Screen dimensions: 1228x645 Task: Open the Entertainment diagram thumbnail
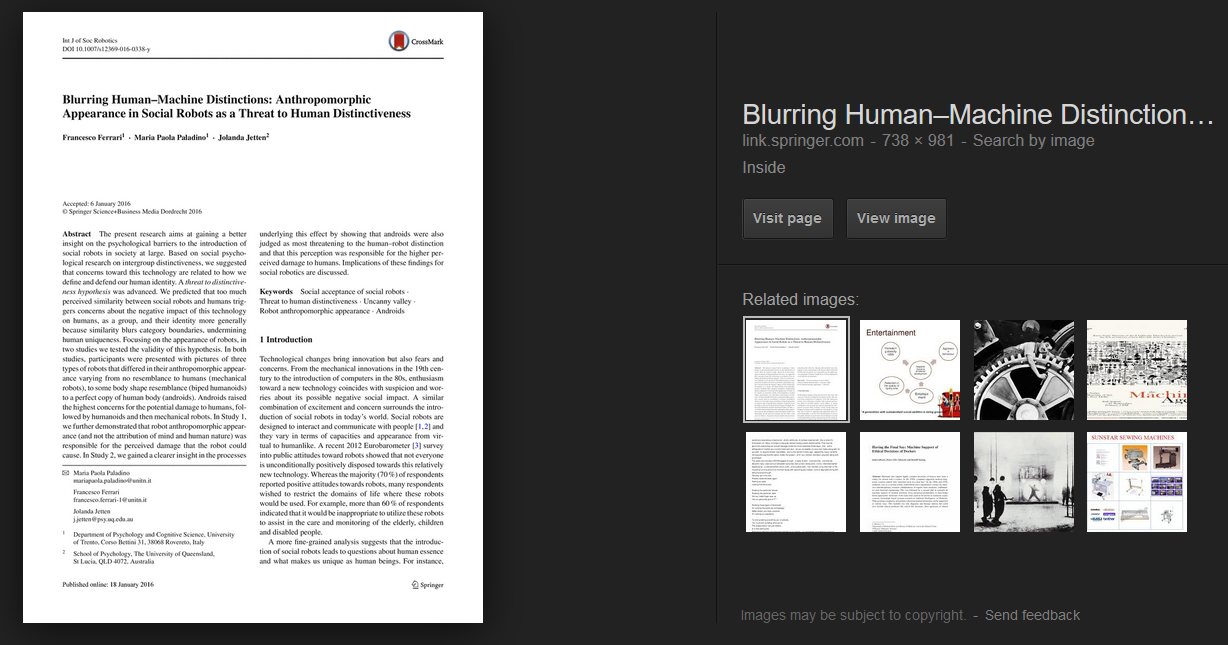coord(910,369)
